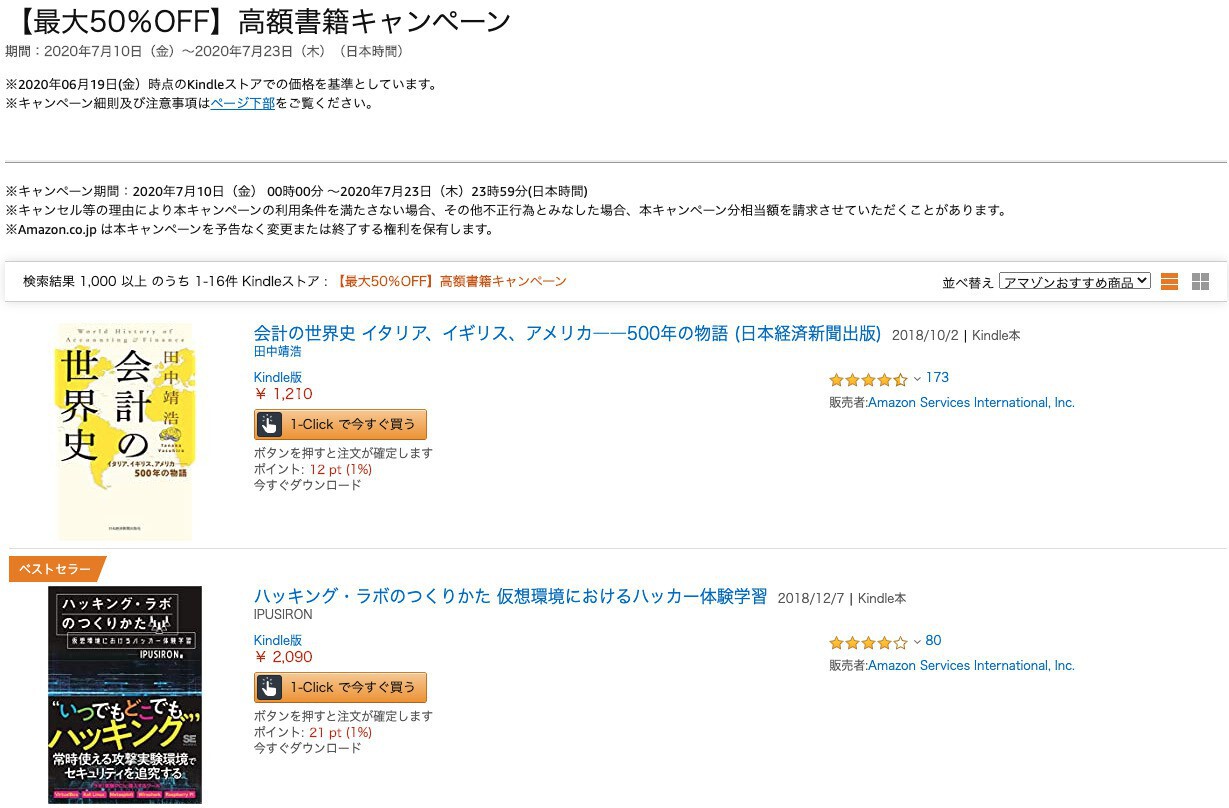1229x808 pixels.
Task: Buy ハッキング・ラボ with 1-Click button
Action: coord(352,687)
